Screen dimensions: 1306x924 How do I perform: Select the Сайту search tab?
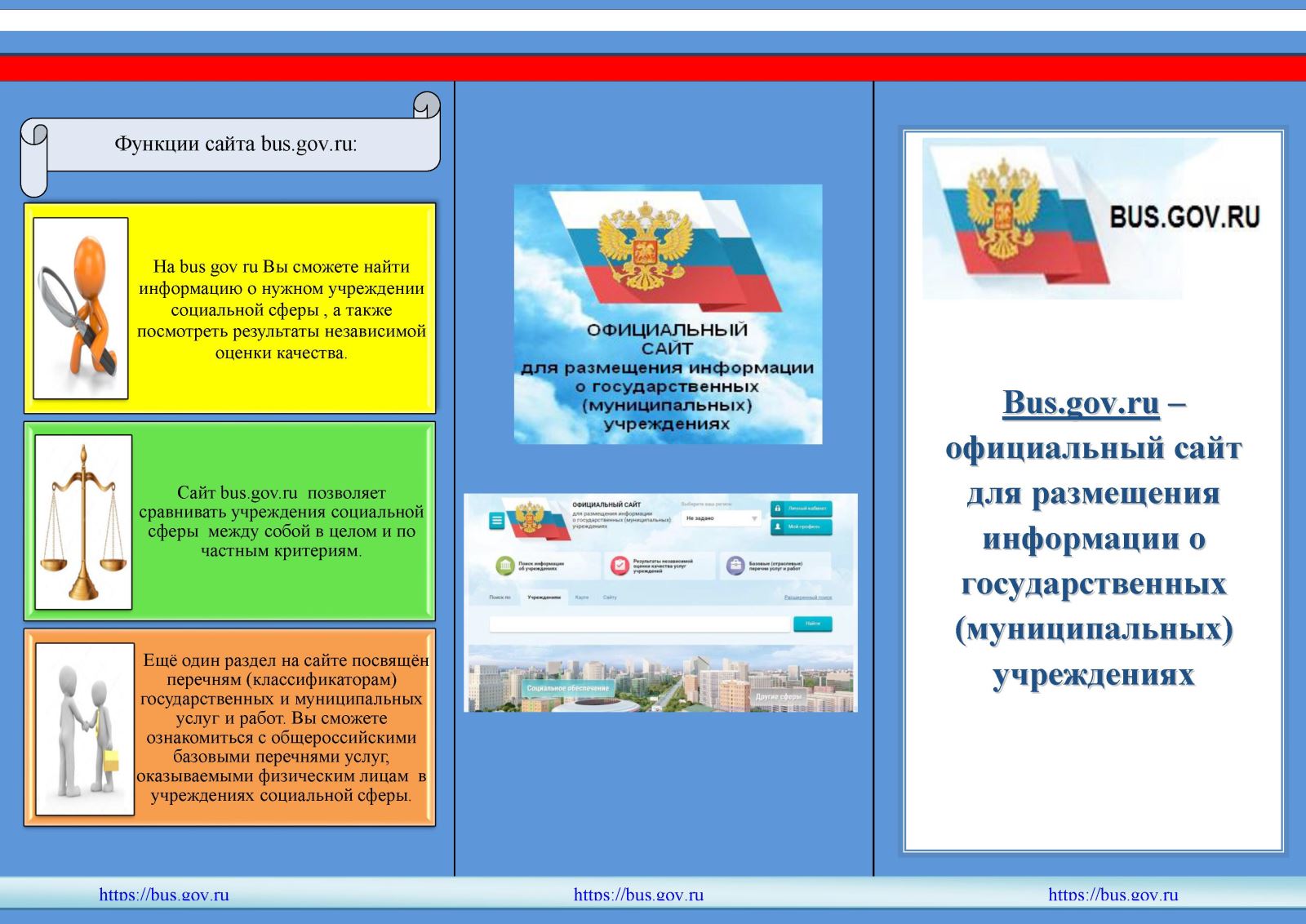point(610,597)
